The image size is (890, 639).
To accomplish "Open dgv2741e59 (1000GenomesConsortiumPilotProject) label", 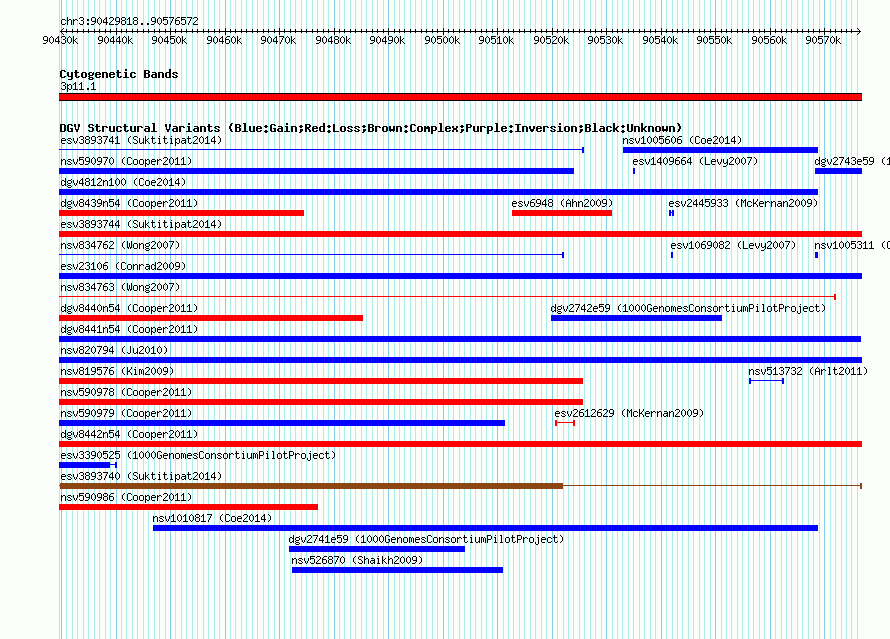I will (426, 539).
